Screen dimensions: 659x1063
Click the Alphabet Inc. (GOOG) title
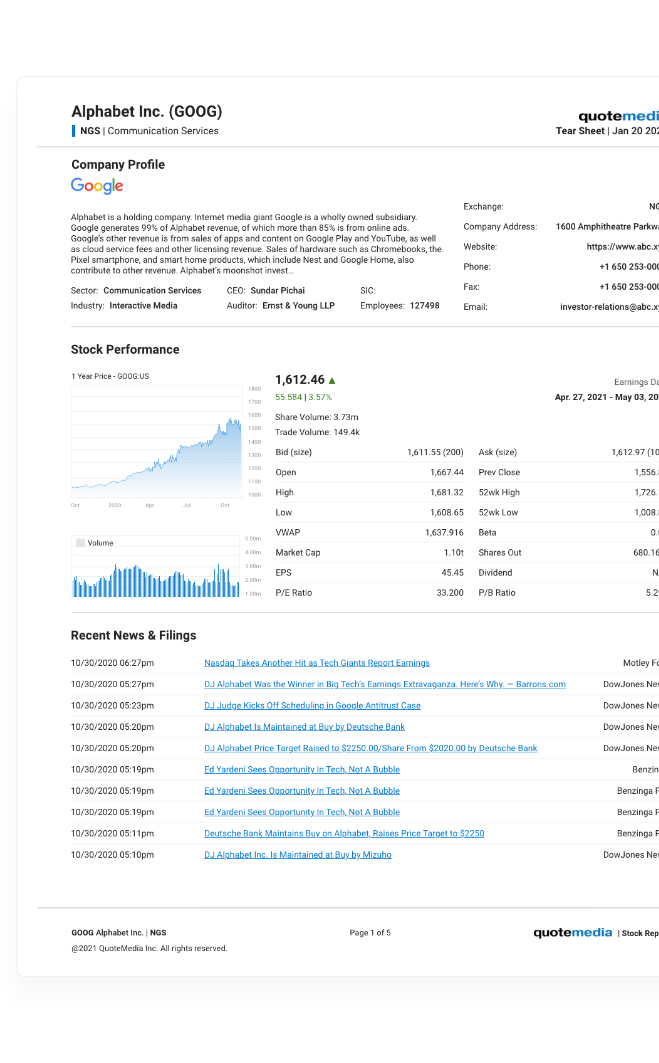[x=146, y=112]
